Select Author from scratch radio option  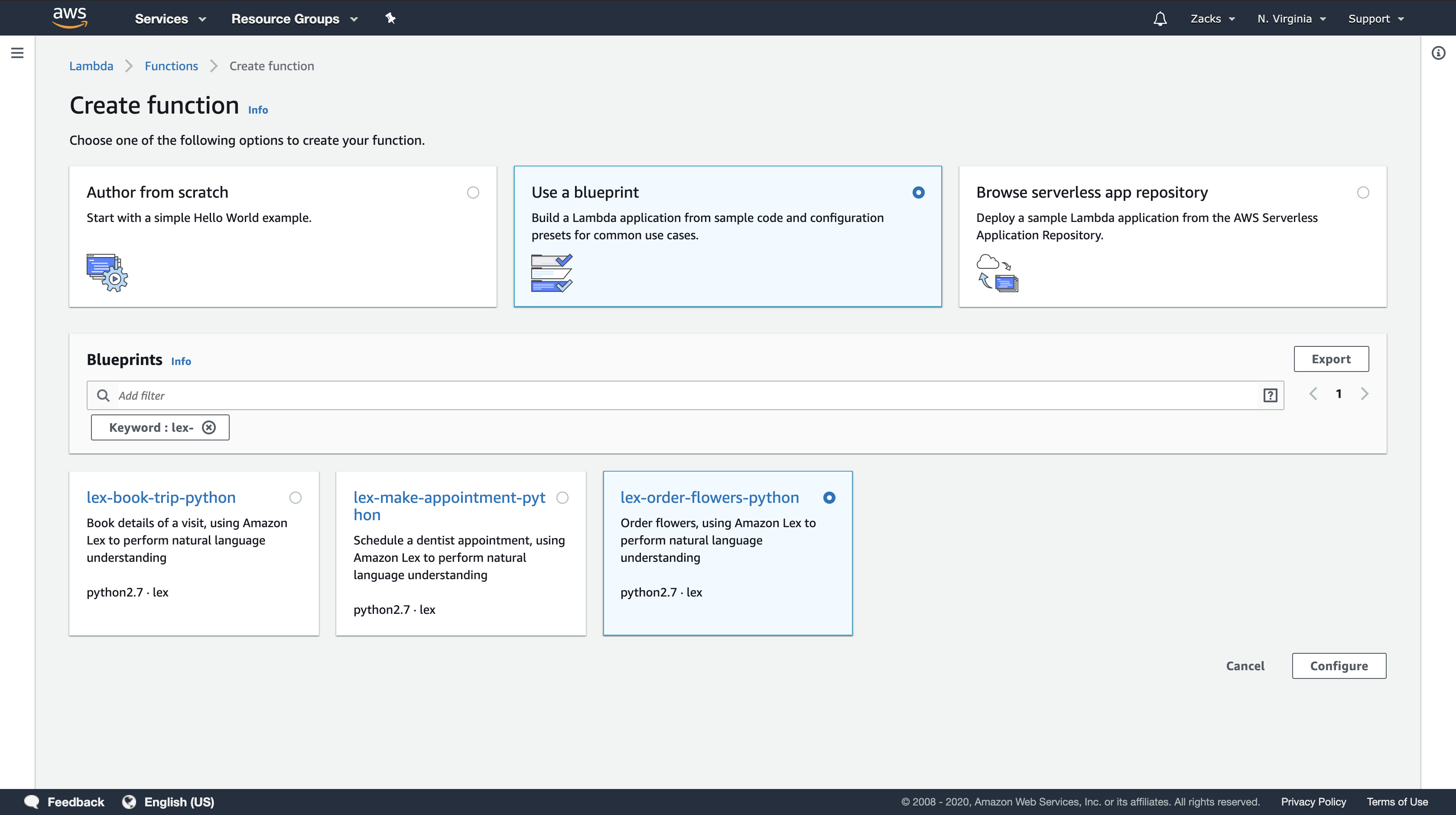click(x=473, y=193)
